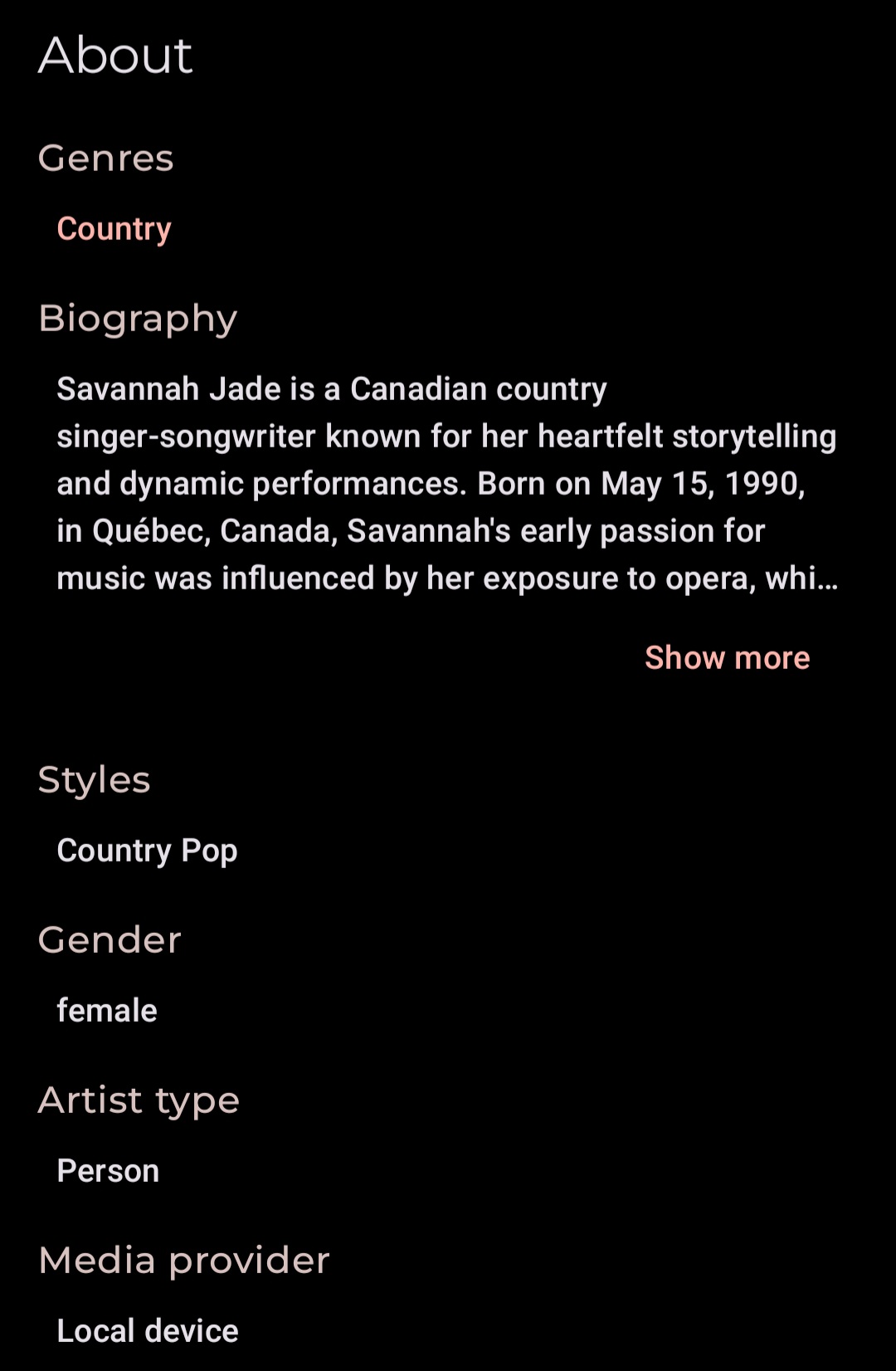Screen dimensions: 896x1371
Task: Select the Country Pop style entry
Action: 147,851
